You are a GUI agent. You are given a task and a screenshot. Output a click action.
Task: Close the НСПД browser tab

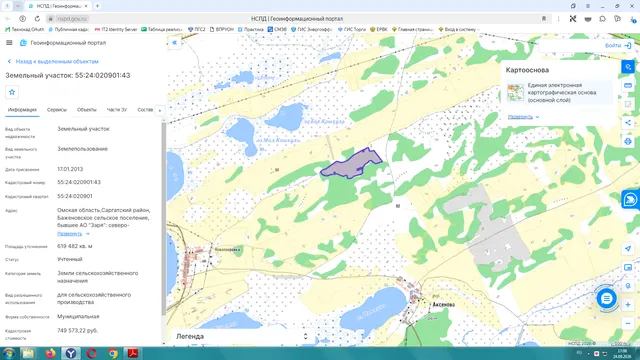[86, 6]
